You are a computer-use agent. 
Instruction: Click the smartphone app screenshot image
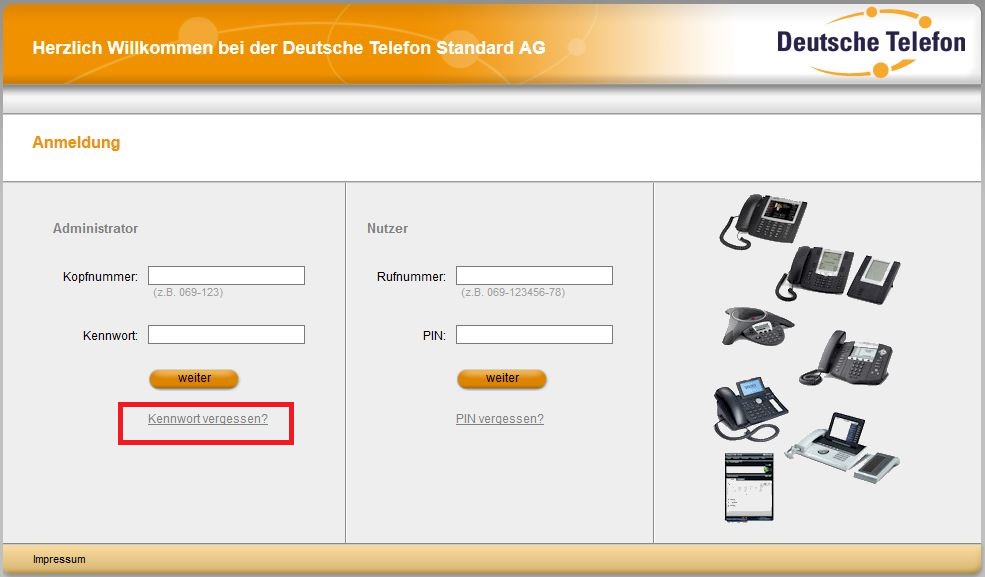[x=749, y=487]
